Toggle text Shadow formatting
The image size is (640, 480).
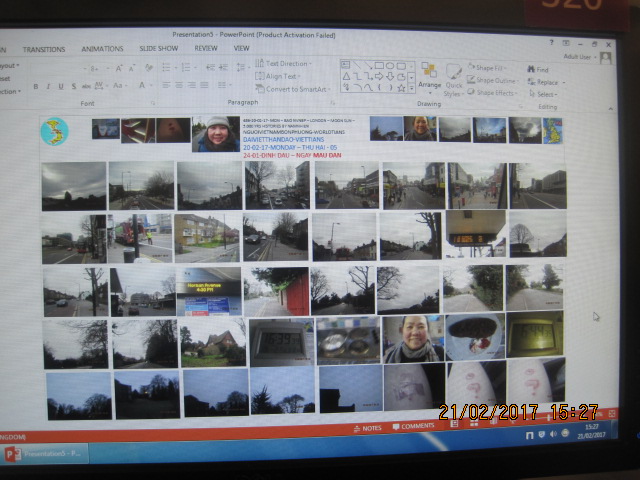[73, 86]
